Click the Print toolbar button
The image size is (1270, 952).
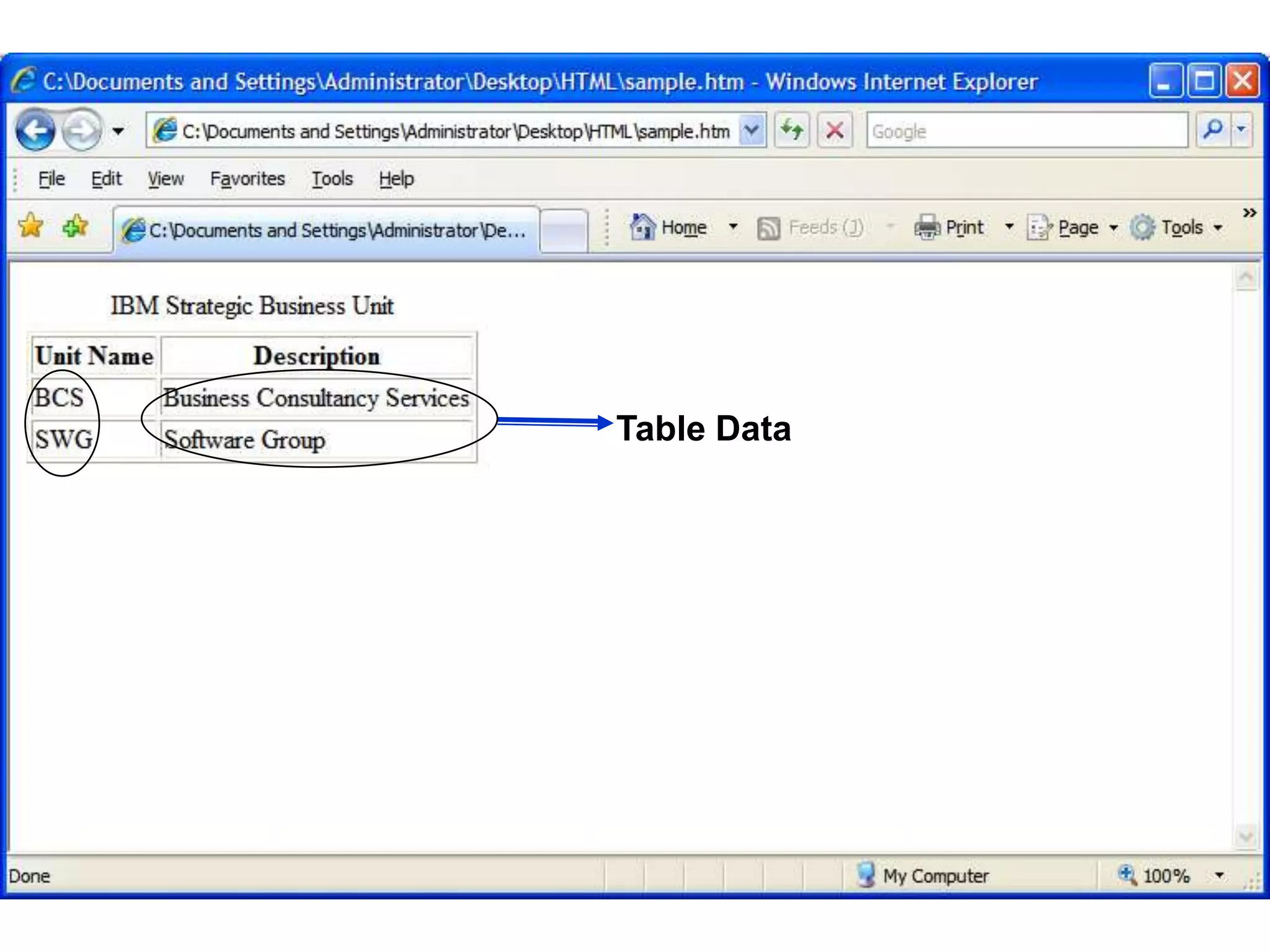(x=949, y=227)
